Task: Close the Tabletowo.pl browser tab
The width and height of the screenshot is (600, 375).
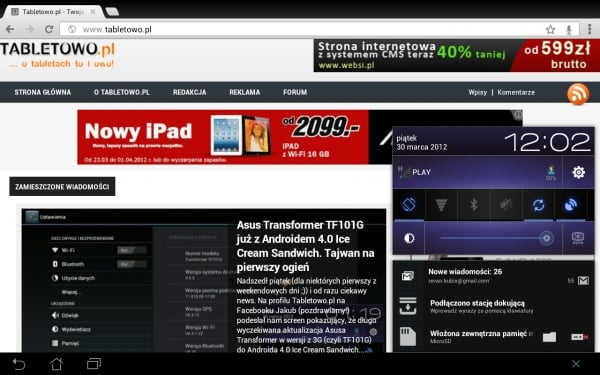Action: coord(93,12)
